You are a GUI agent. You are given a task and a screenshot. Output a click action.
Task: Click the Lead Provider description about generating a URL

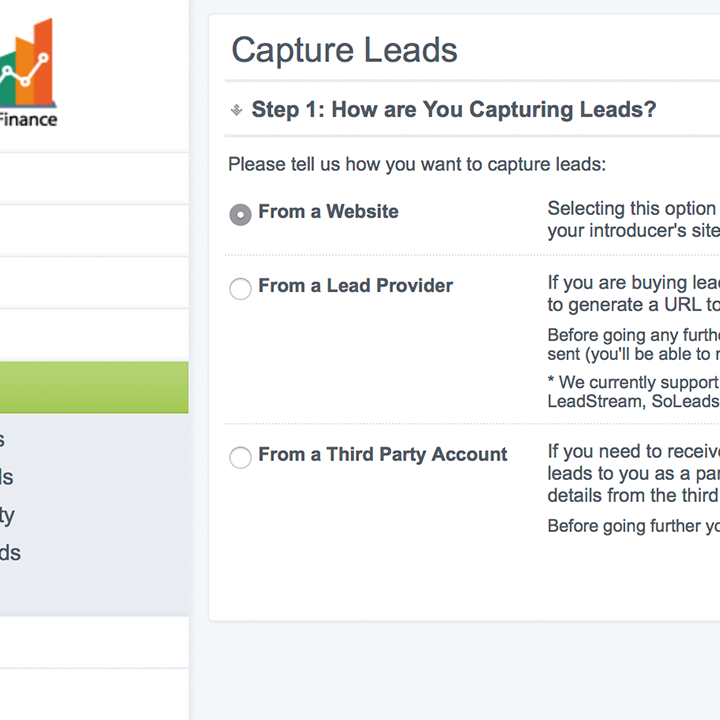tap(634, 294)
